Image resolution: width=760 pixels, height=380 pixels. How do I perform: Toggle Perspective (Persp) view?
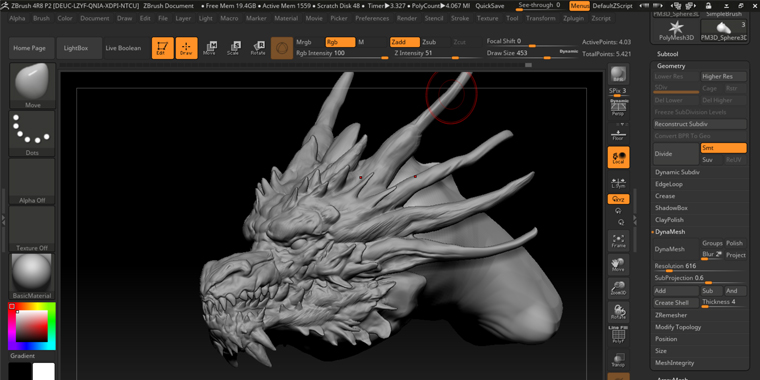618,109
